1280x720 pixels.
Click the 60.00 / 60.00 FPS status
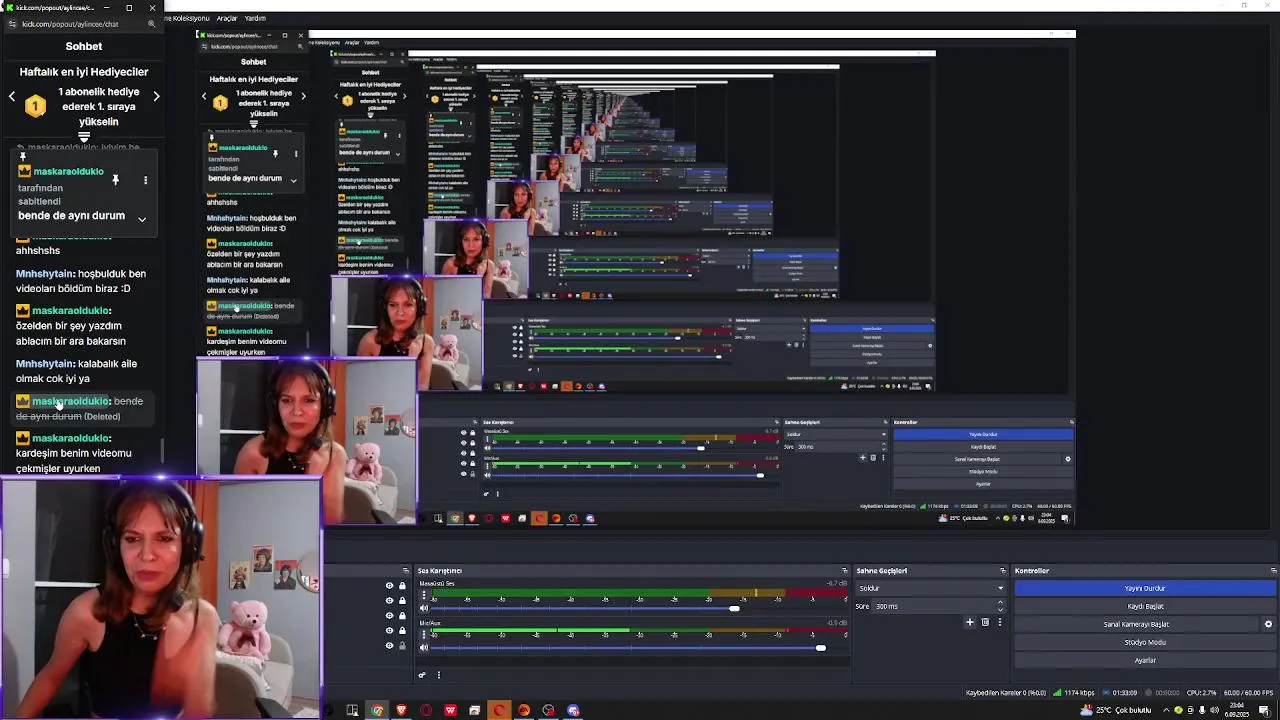[1248, 693]
